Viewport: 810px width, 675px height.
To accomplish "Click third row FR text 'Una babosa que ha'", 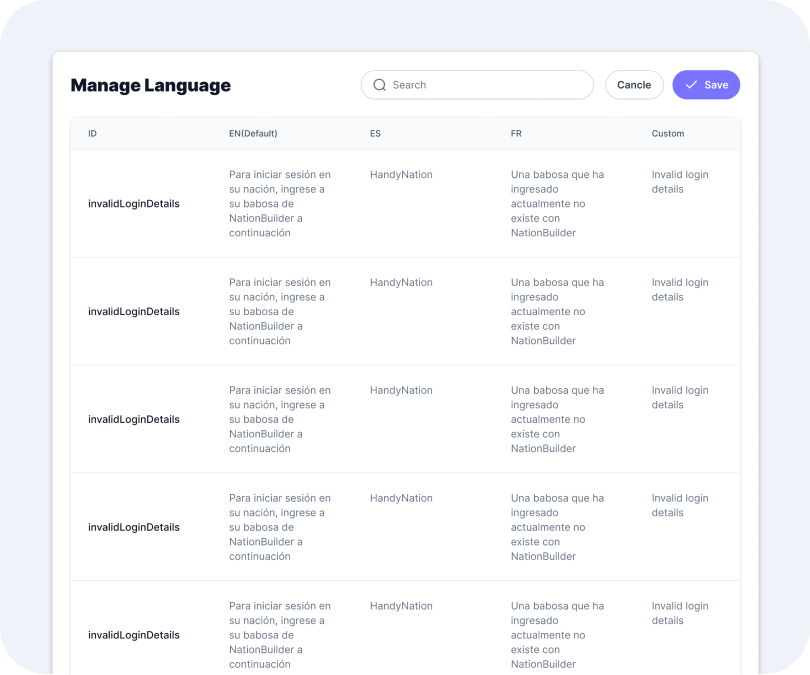I will point(557,420).
